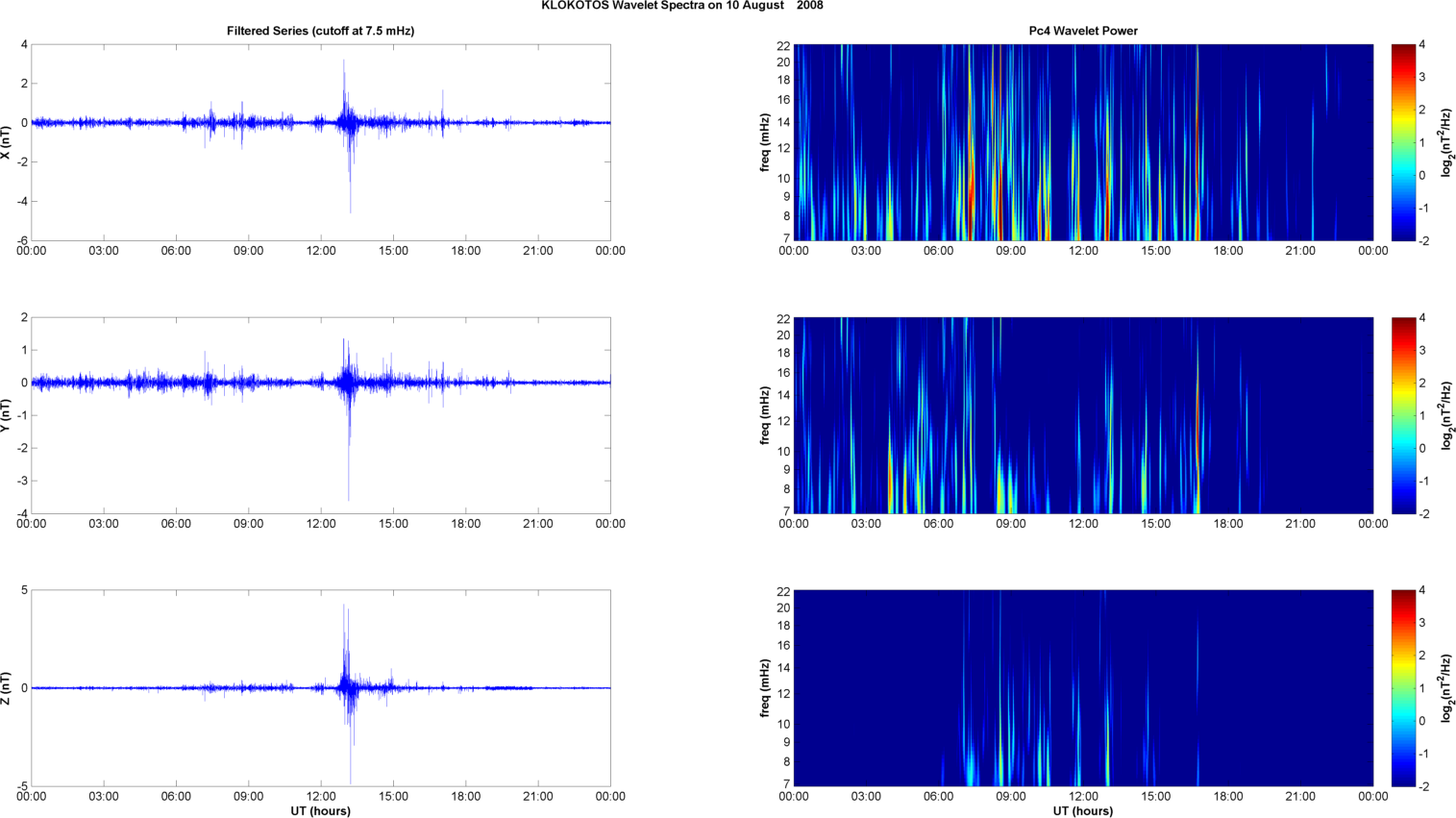The width and height of the screenshot is (1456, 818).
Task: Click the 'freq (mHz)' label of top spectrogram
Action: tap(765, 142)
